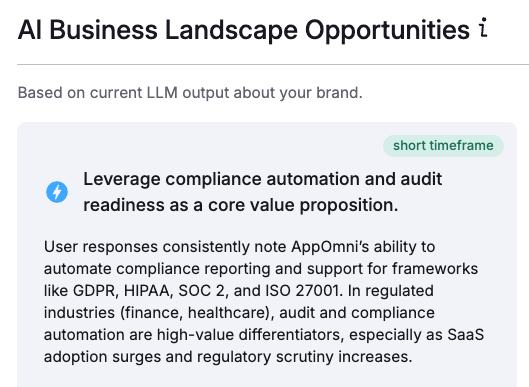The image size is (529, 387).
Task: Click line 'adoption surges and regulatory scrutiny increases.'
Action: 228,357
